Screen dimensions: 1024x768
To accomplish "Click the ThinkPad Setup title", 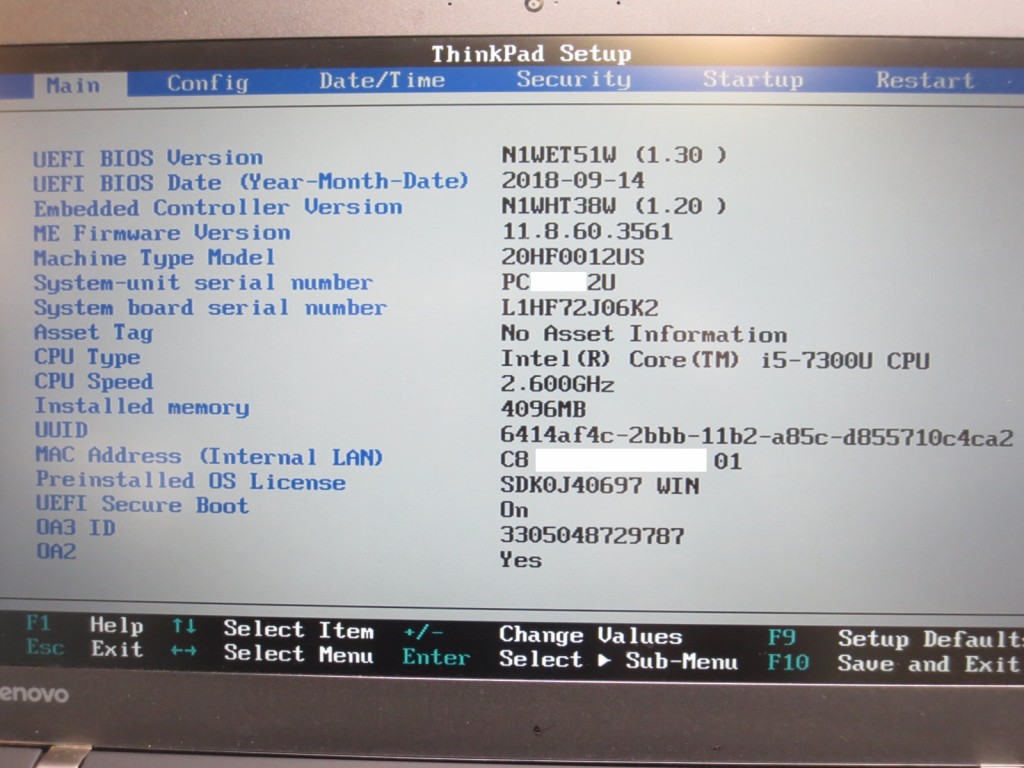I will click(x=532, y=54).
